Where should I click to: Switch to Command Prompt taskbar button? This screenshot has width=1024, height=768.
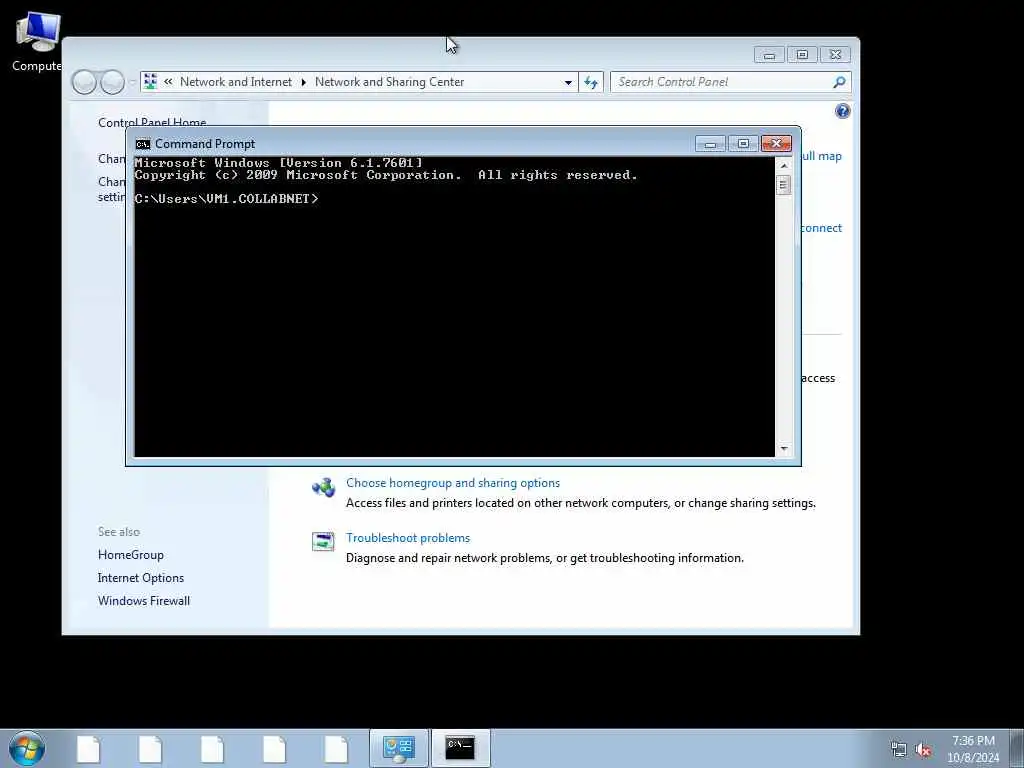[460, 748]
